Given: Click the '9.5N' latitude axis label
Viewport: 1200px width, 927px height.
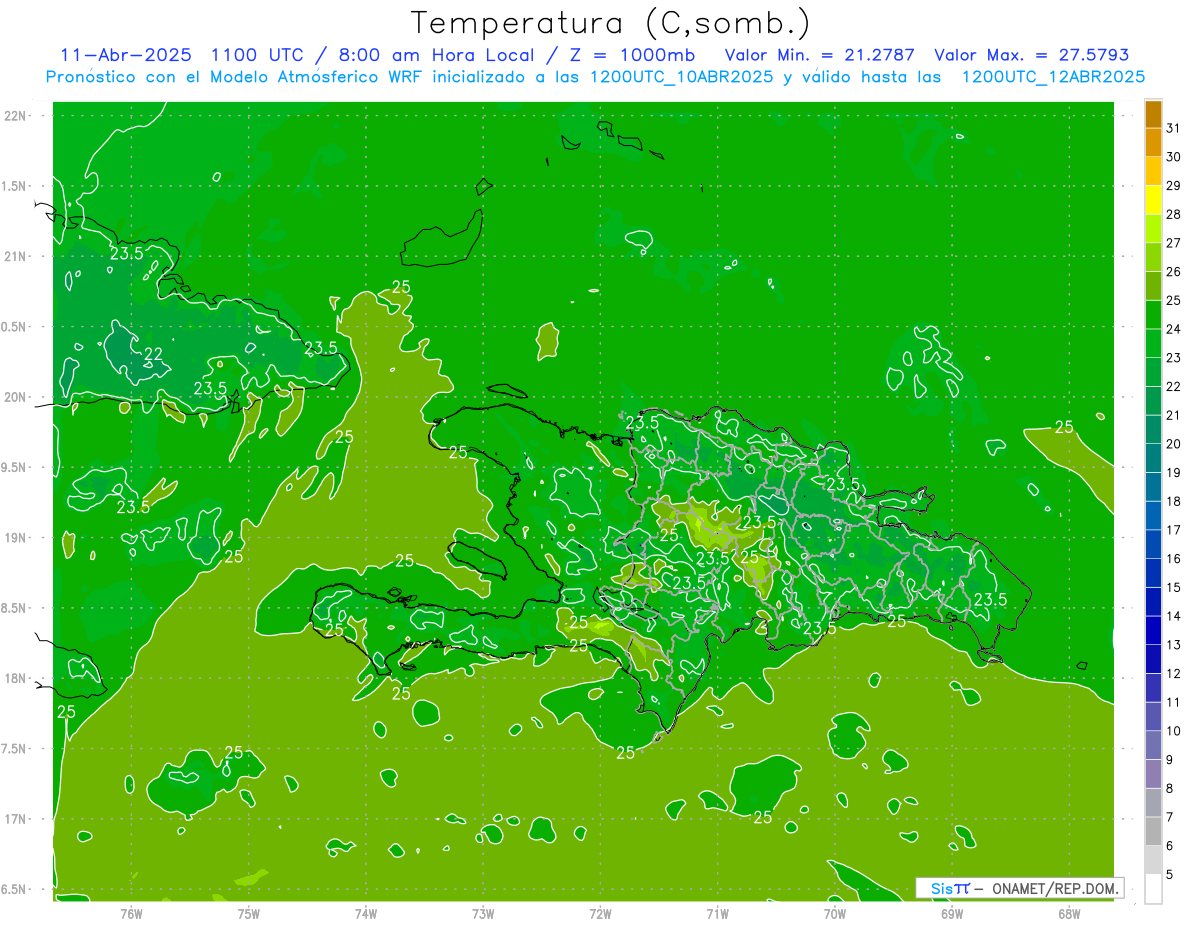Looking at the screenshot, I should coord(14,467).
